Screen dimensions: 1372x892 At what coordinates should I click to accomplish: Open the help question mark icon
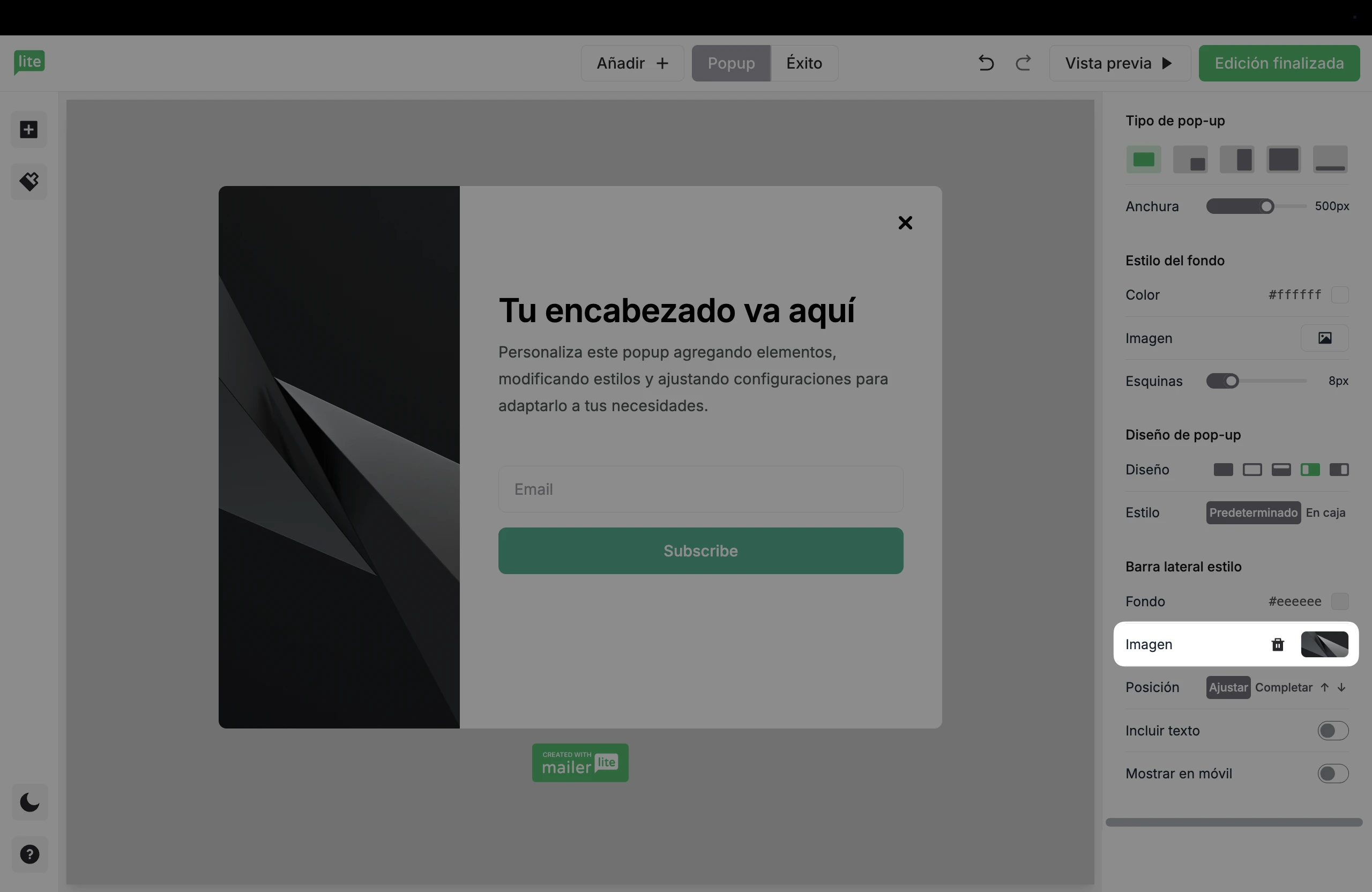click(x=29, y=854)
